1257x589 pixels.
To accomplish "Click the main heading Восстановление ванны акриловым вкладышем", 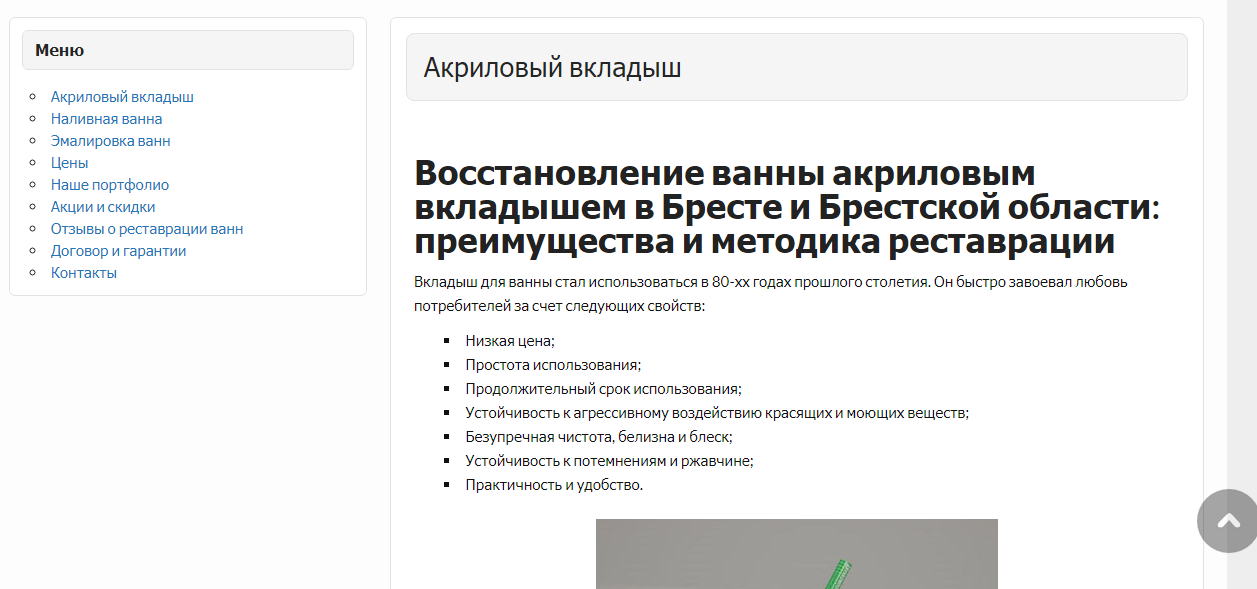I will (787, 207).
